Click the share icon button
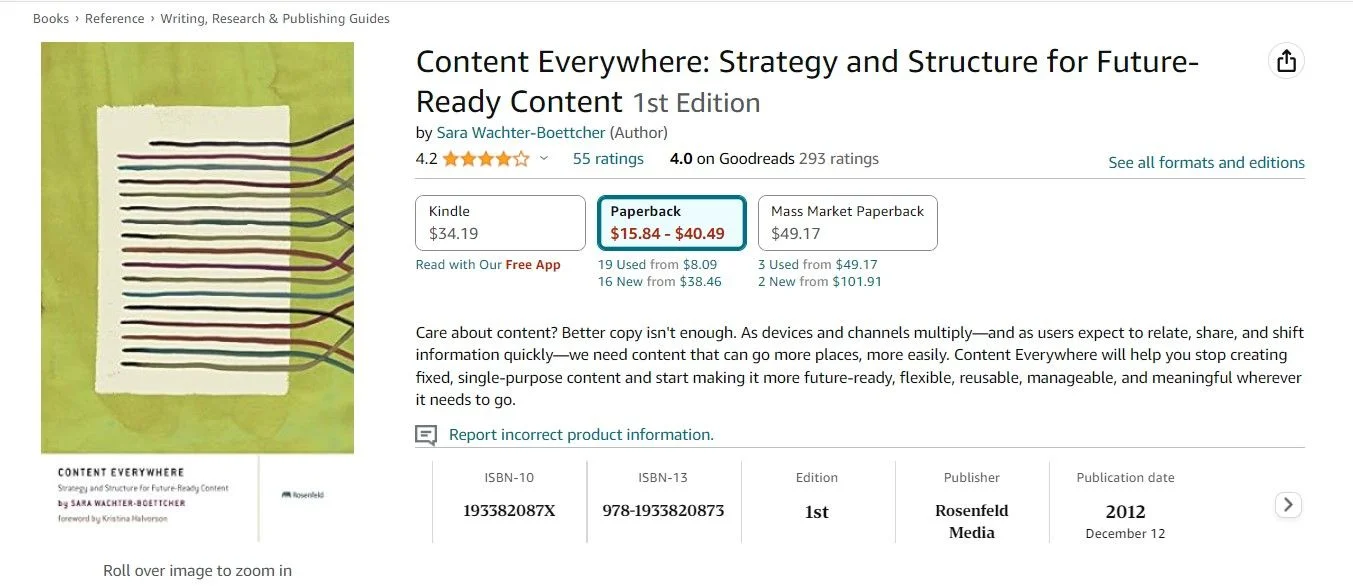Viewport: 1353px width, 588px height. click(x=1286, y=61)
